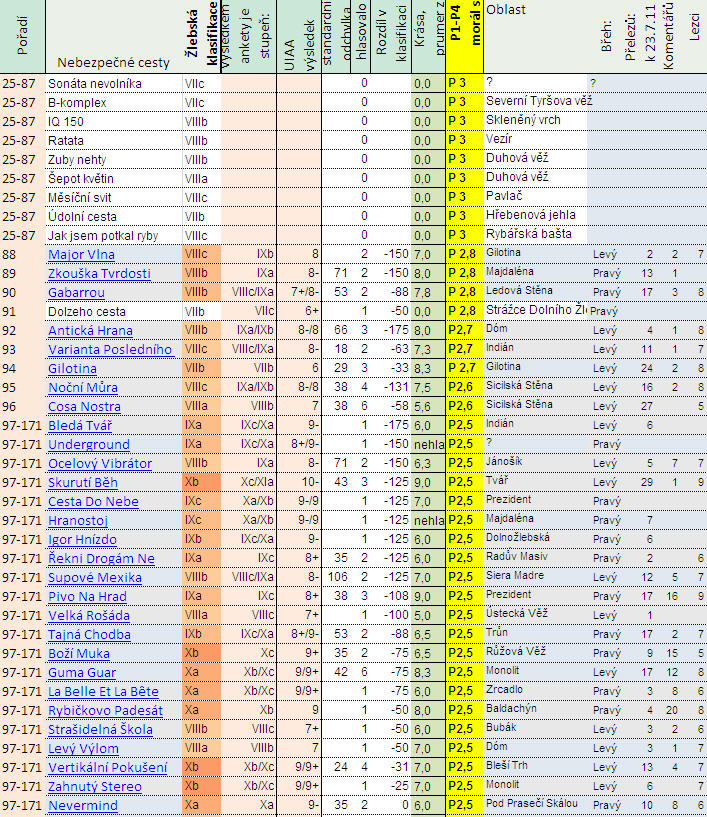Click the Cosa Nostra route link
Viewport: 707px width, 817px height.
point(83,406)
